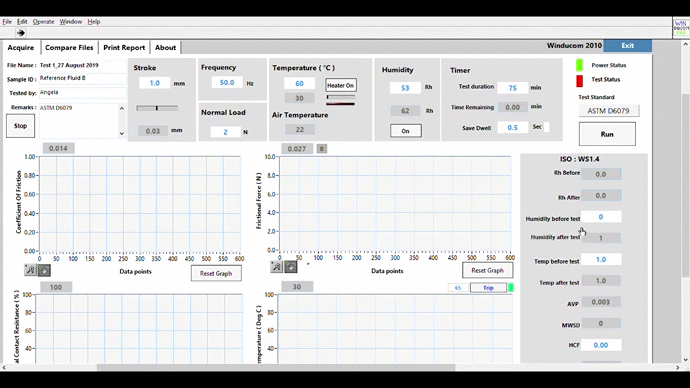The image size is (690, 388).
Task: Click the frictional force 0.027 reading
Action: (x=297, y=149)
